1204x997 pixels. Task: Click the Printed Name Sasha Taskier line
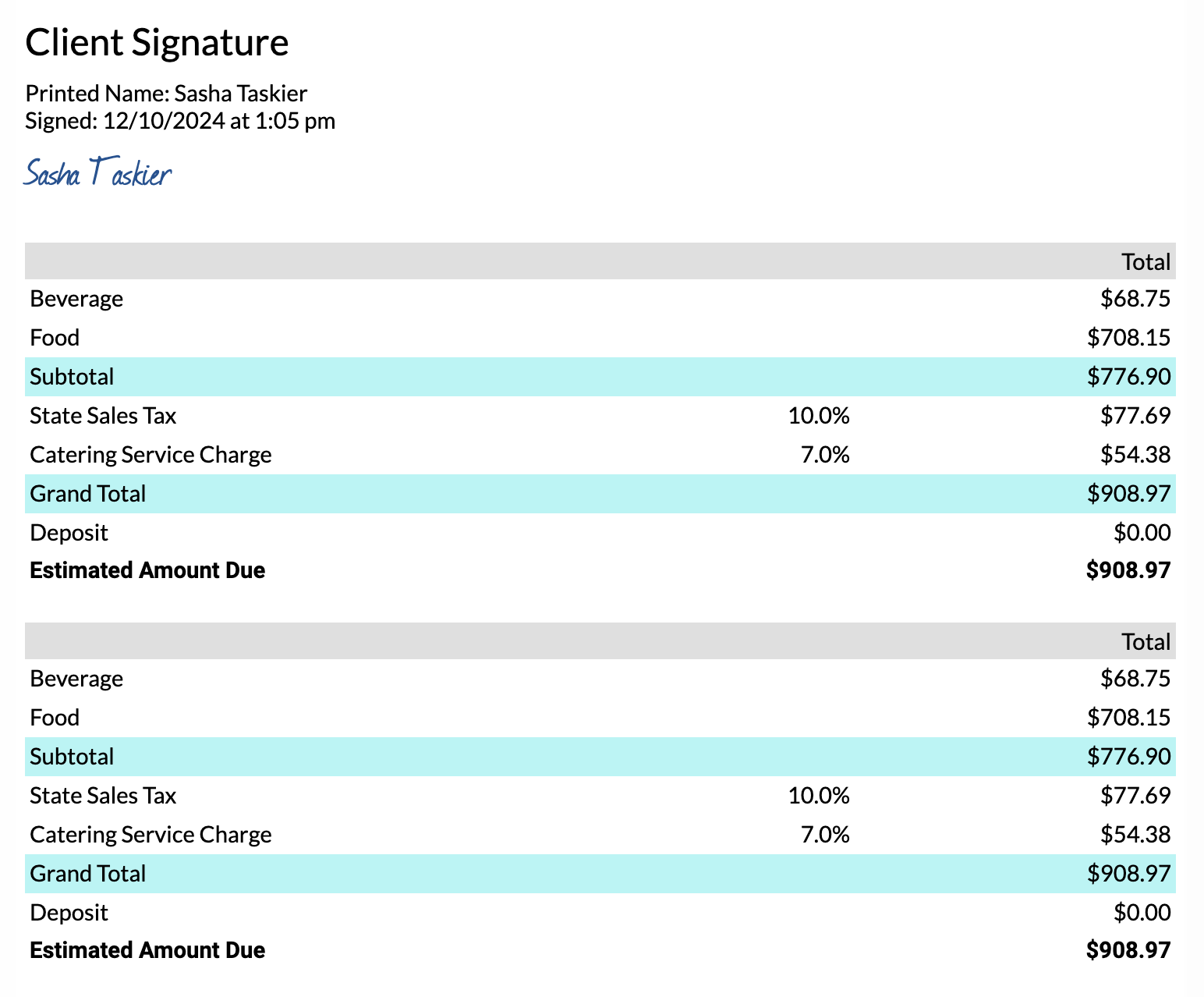click(x=166, y=94)
